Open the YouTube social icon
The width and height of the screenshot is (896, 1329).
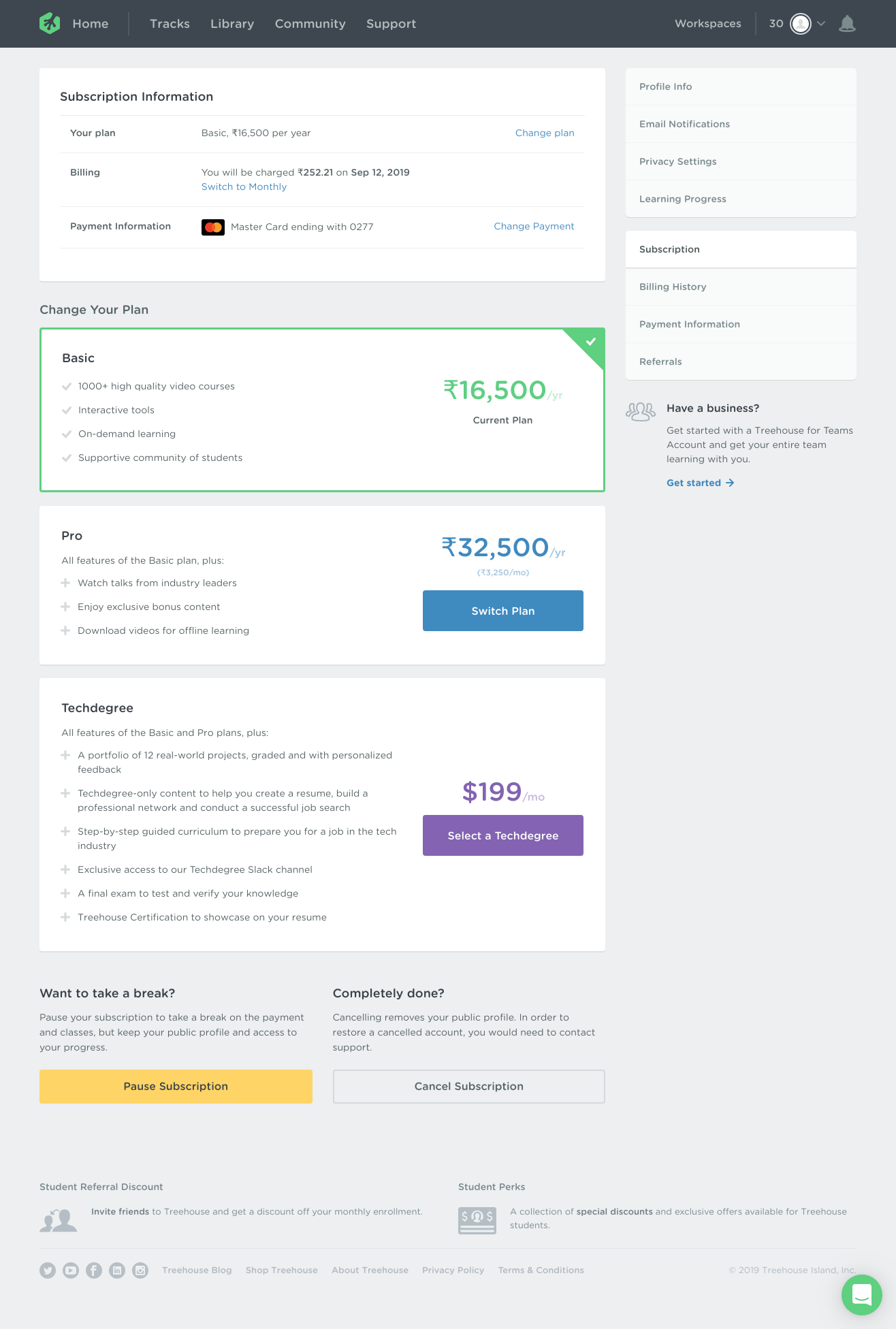(71, 1270)
